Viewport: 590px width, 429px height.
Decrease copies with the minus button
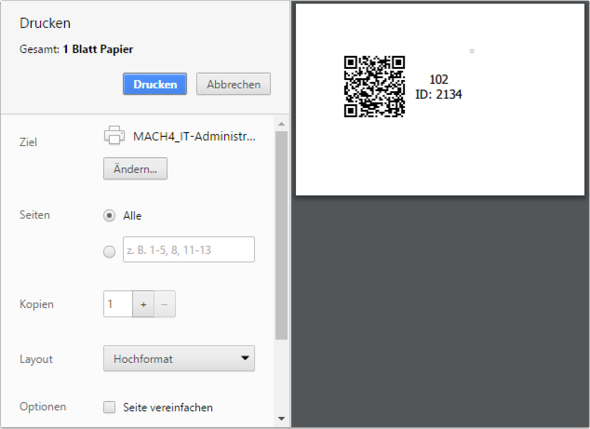164,304
